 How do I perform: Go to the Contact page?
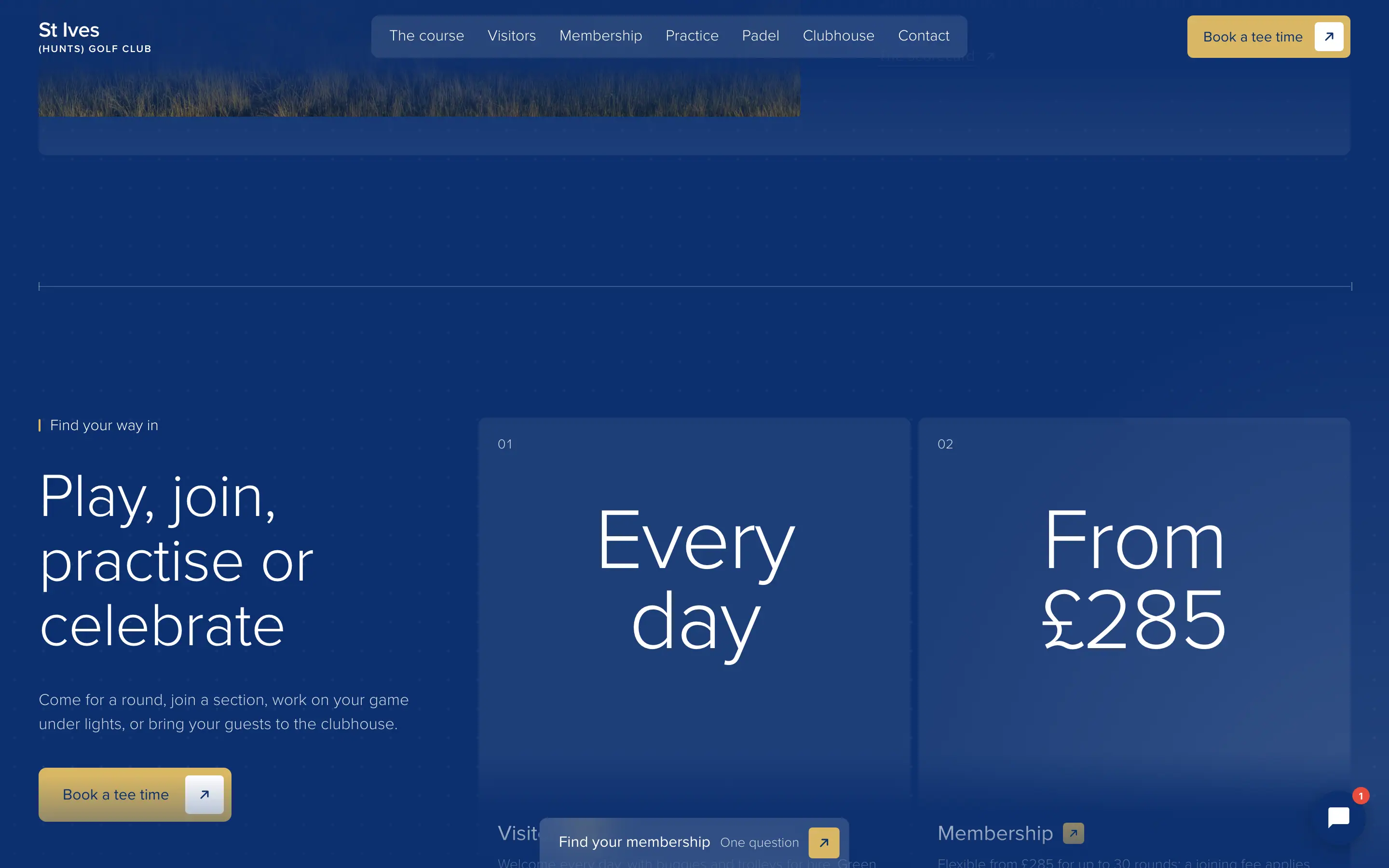[924, 36]
